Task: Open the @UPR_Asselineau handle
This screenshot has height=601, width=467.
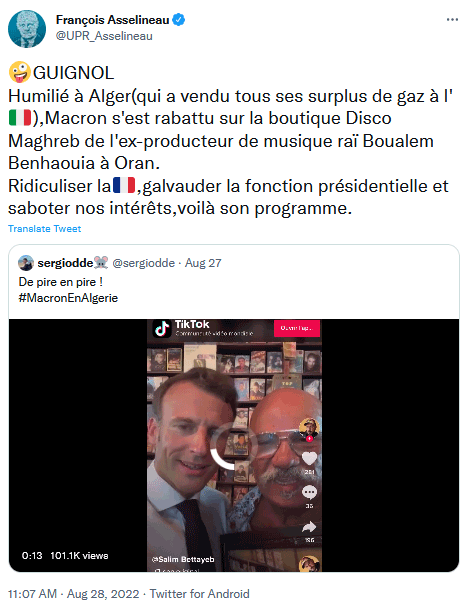Action: (x=104, y=36)
